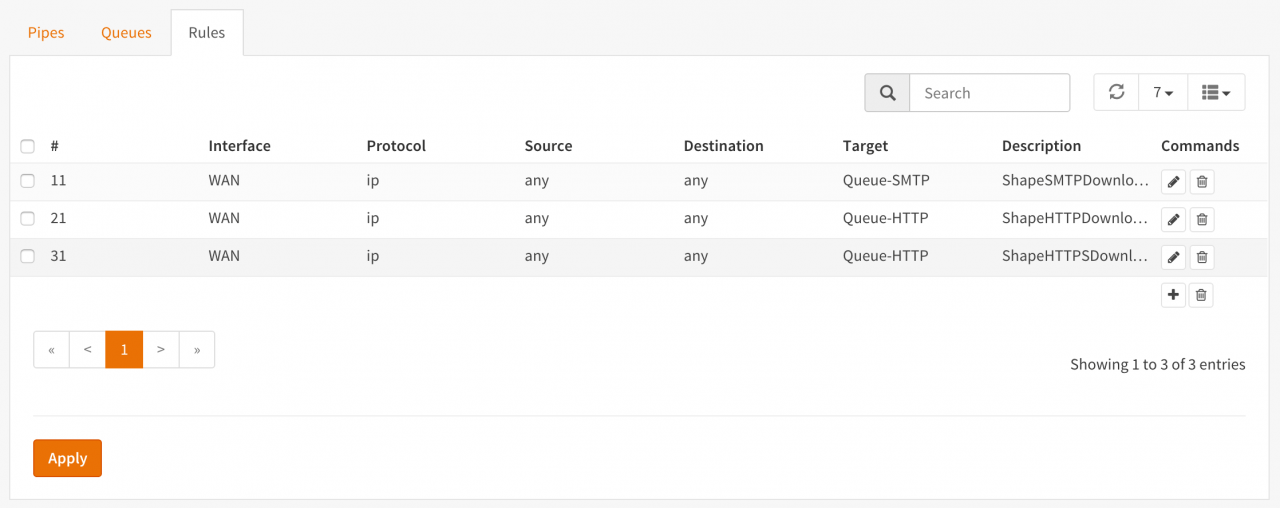Toggle the select-all checkbox in the header
This screenshot has width=1280, height=508.
point(28,146)
